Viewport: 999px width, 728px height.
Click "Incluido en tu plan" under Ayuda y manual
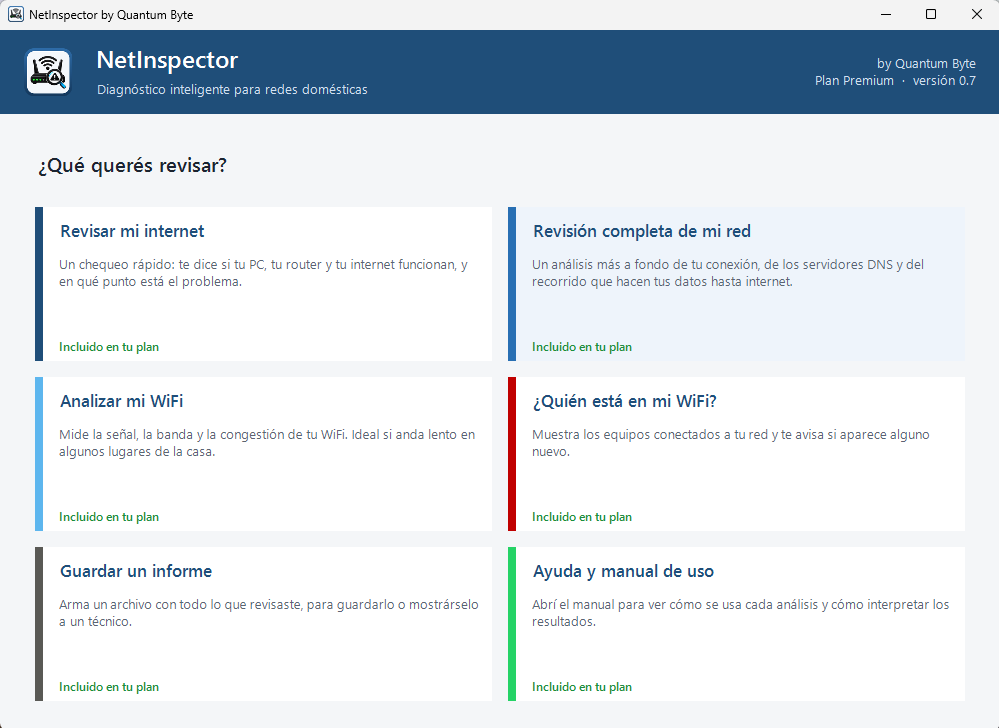click(582, 687)
